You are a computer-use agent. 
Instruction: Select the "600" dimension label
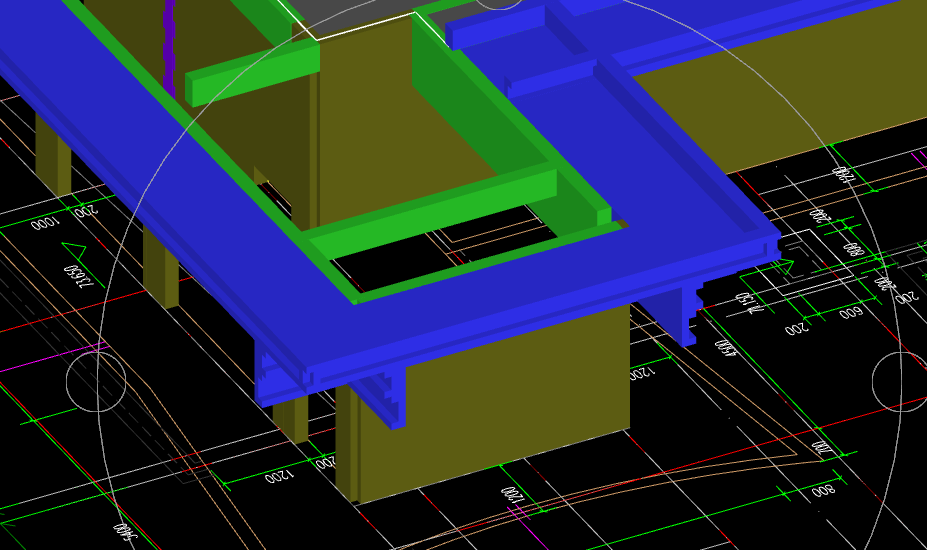tap(851, 312)
